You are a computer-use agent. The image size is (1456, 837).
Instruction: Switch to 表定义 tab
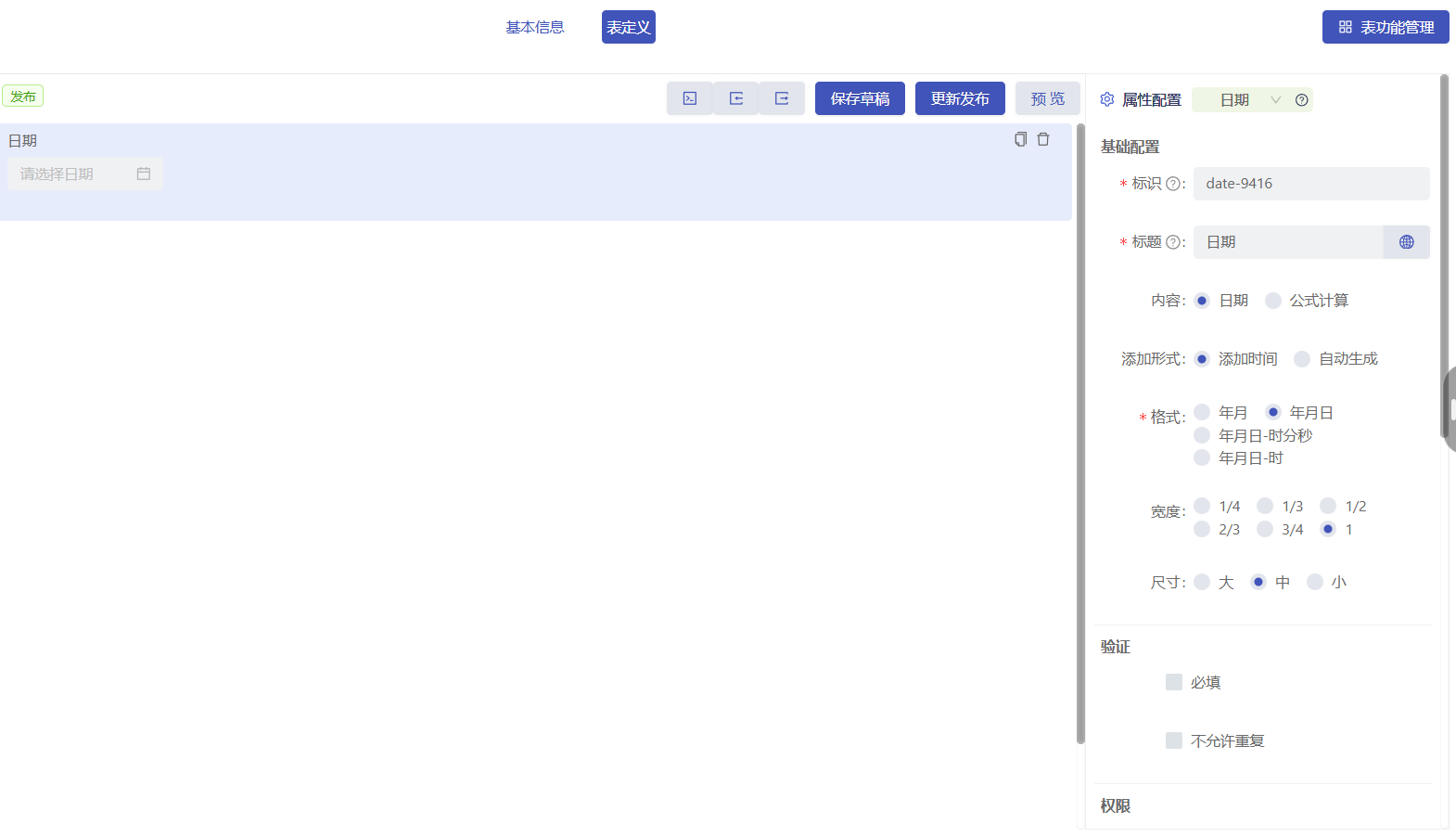629,27
